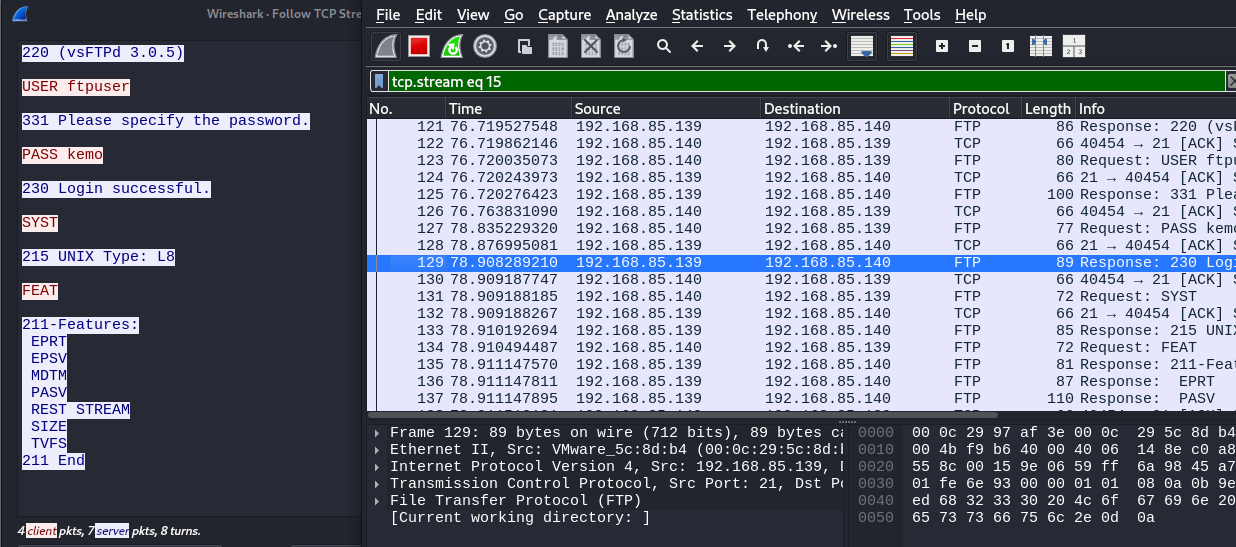The image size is (1236, 547).
Task: Click the go to first packet icon
Action: pyautogui.click(x=796, y=46)
